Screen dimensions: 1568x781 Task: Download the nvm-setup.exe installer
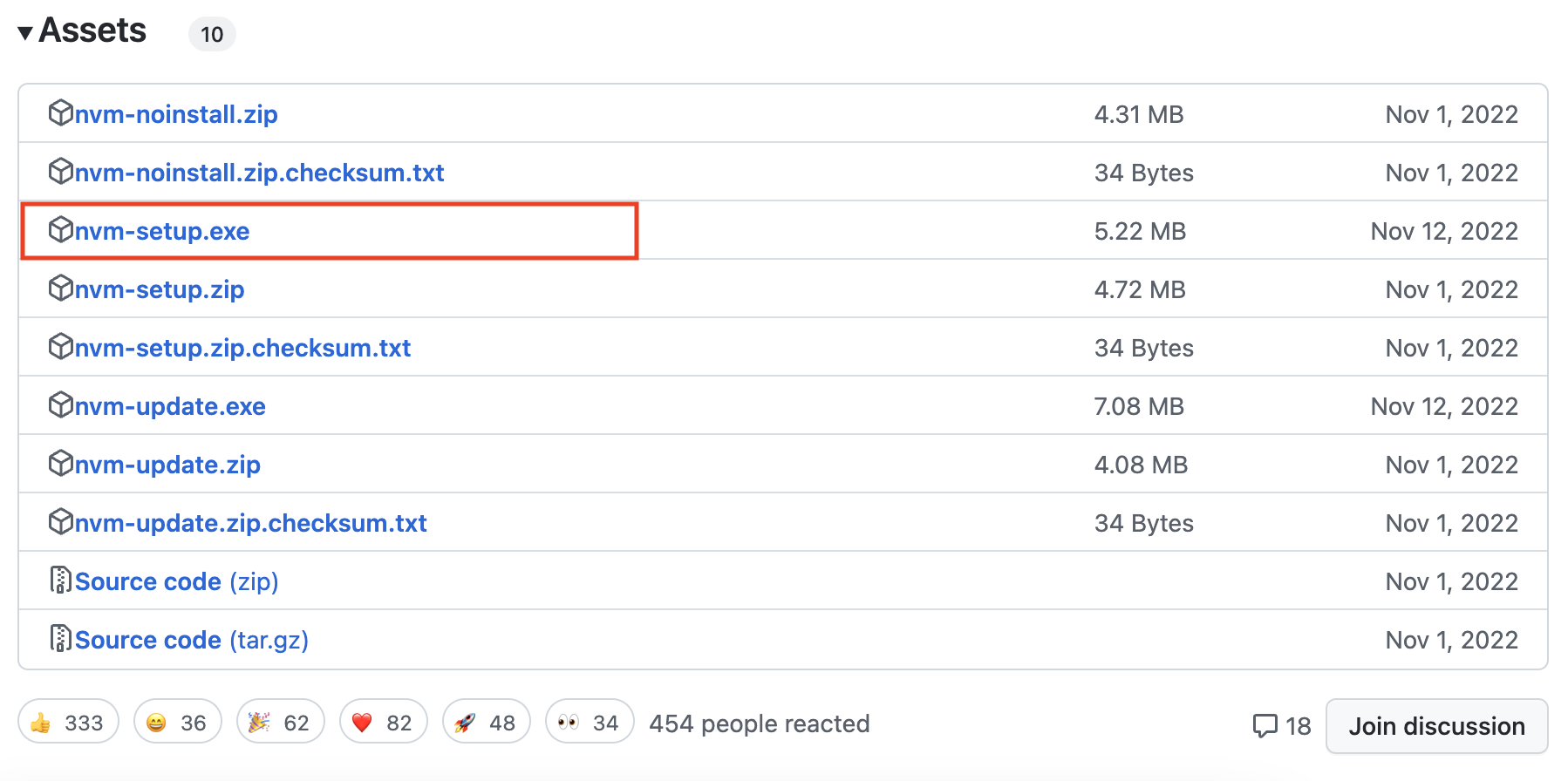point(162,231)
